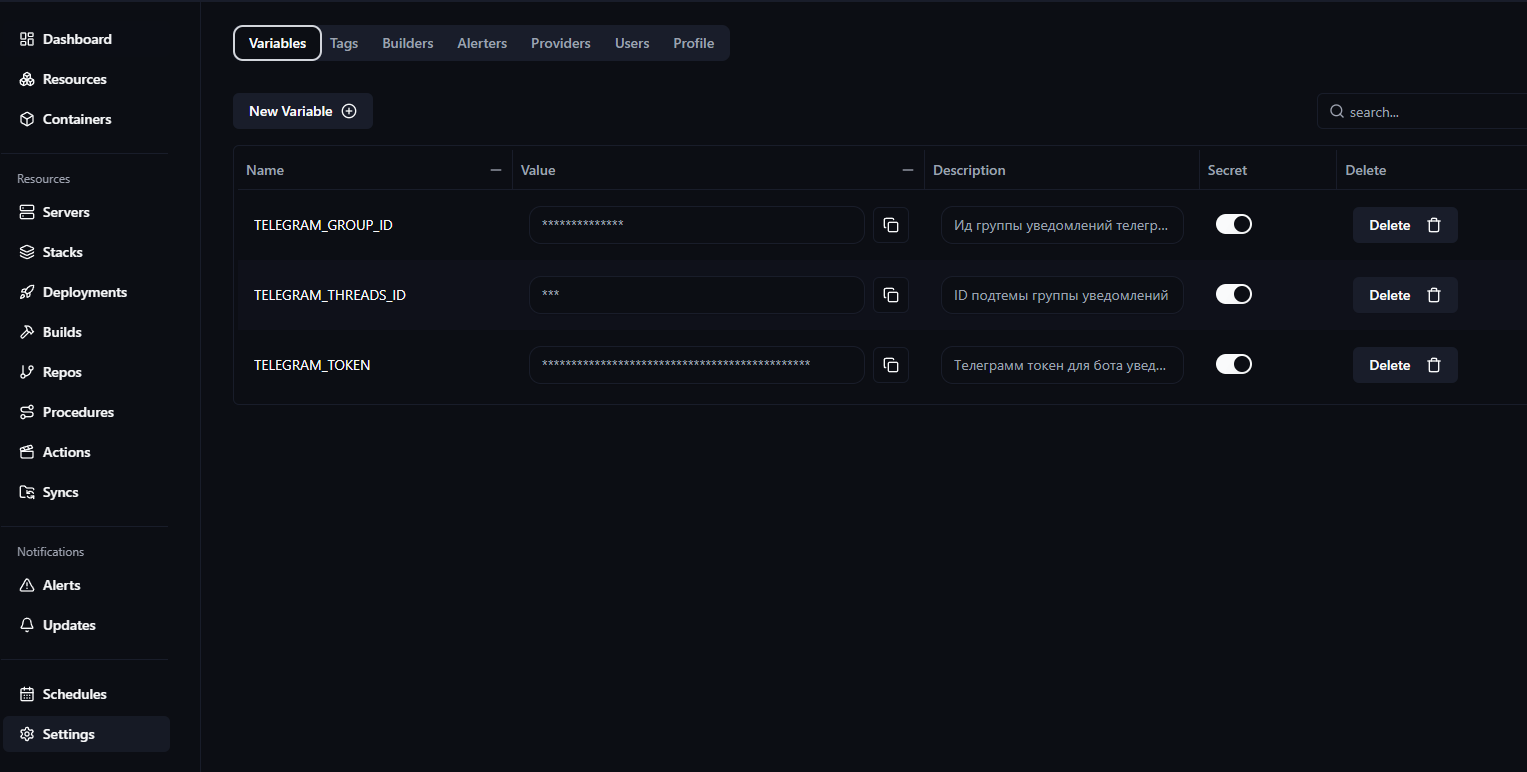Copy the TELEGRAM_GROUP_ID value

[x=891, y=225]
